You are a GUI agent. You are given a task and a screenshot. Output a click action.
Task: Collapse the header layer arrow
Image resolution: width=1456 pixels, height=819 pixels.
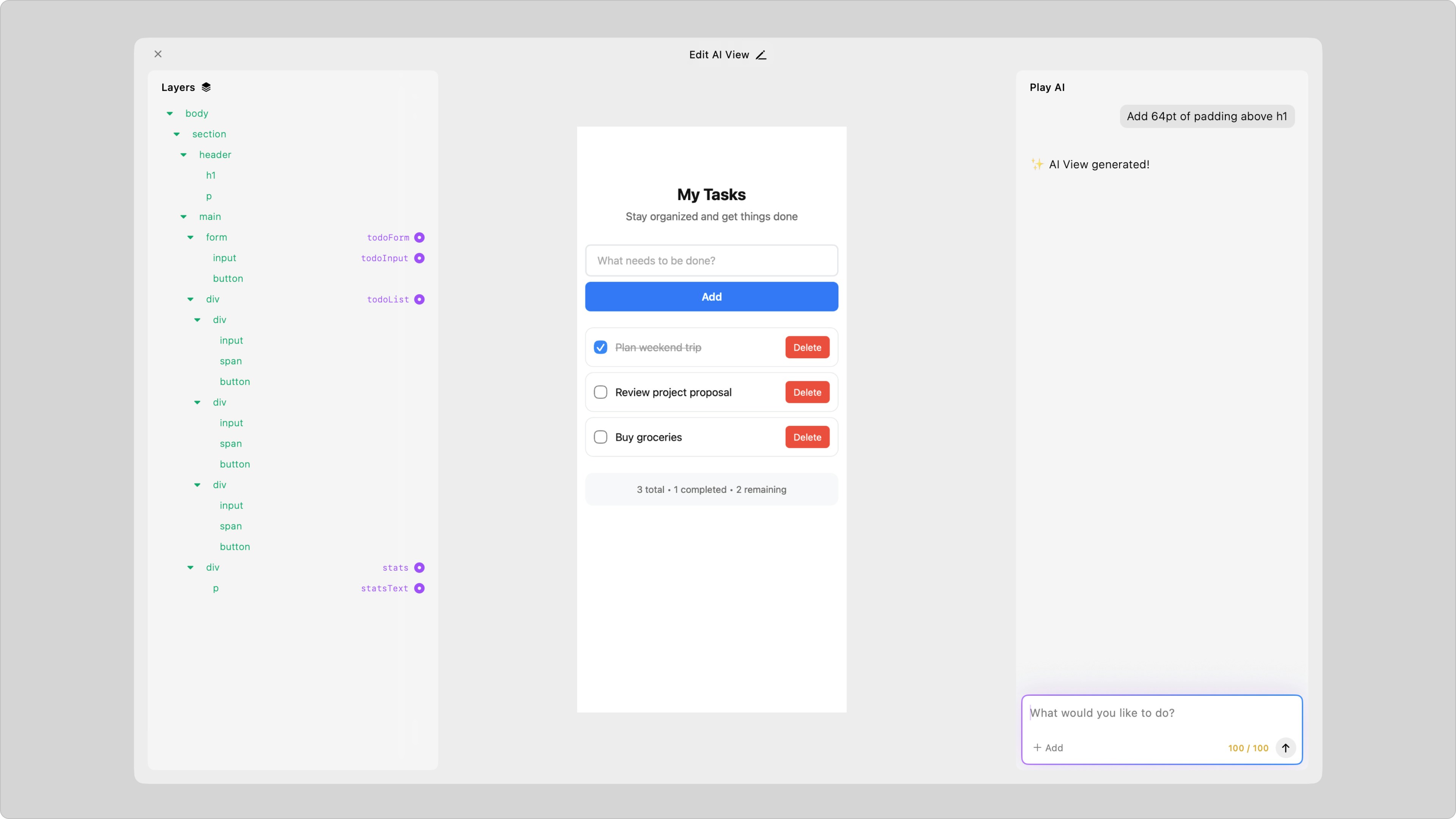click(183, 155)
